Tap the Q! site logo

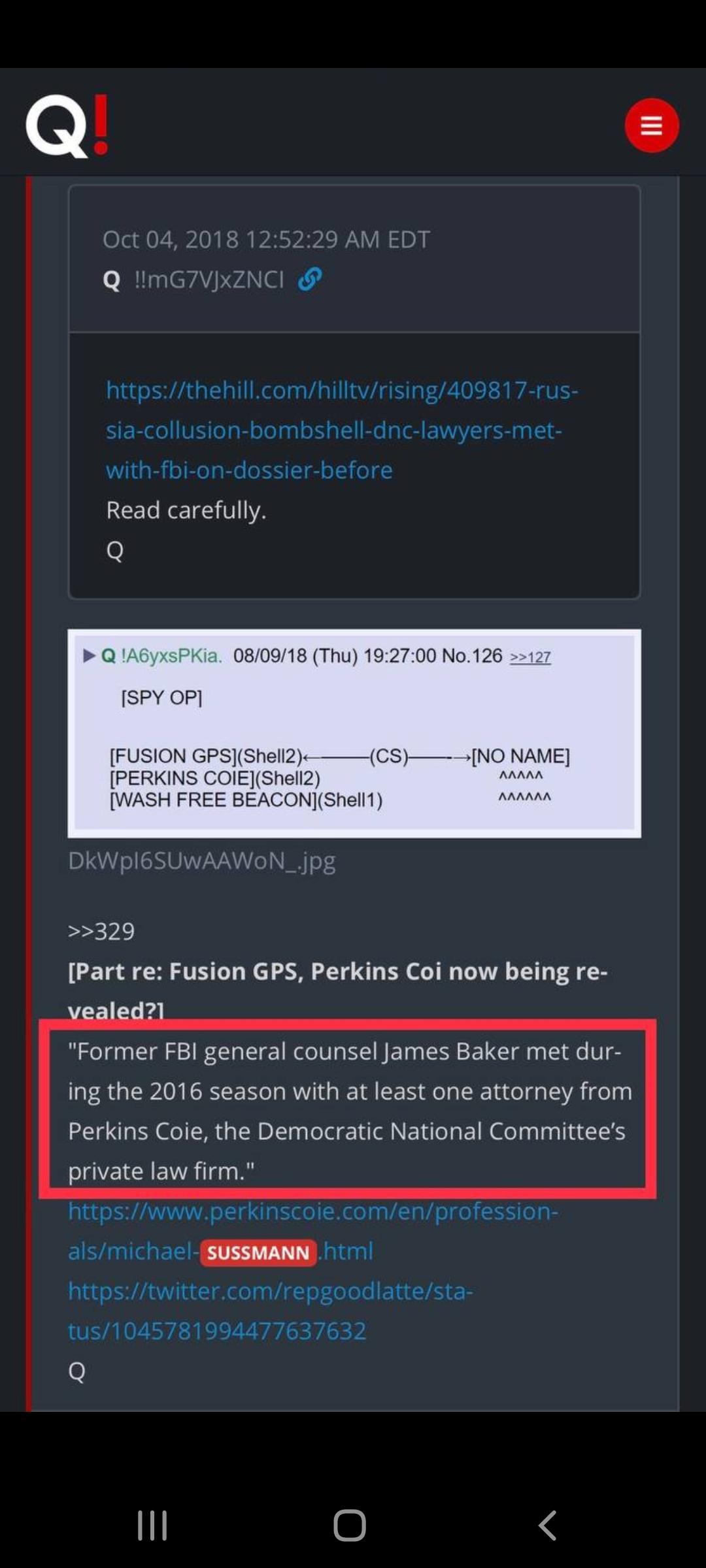pos(67,126)
